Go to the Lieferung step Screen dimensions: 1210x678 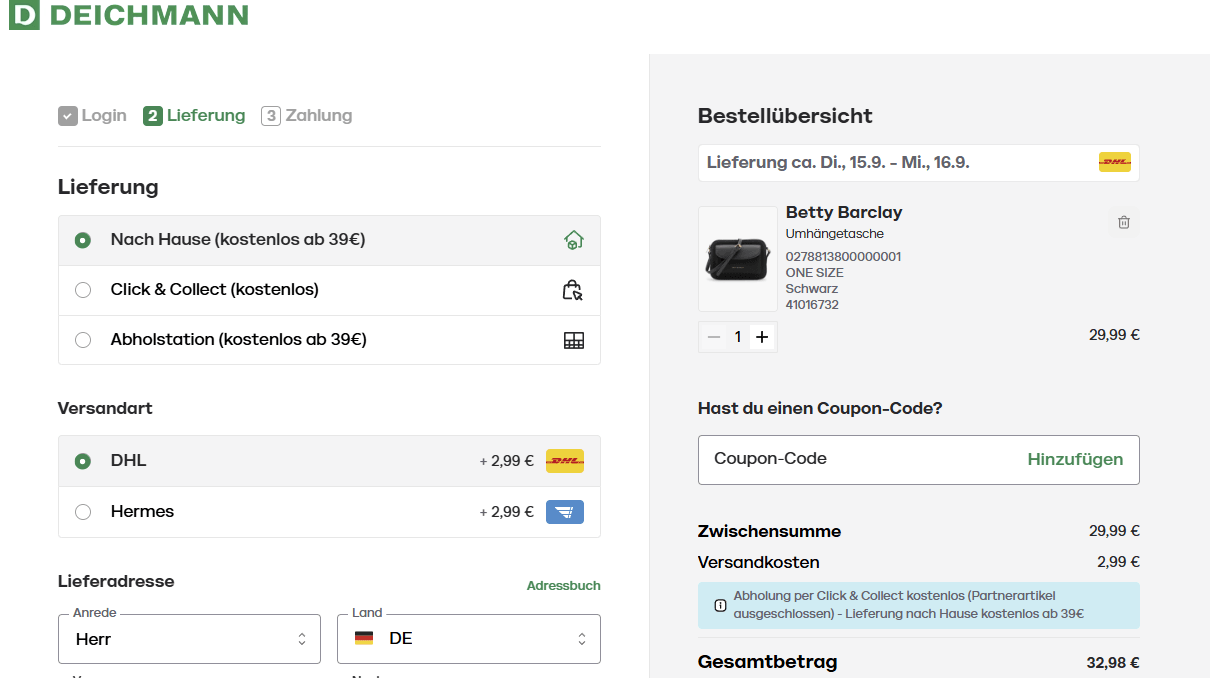point(194,116)
